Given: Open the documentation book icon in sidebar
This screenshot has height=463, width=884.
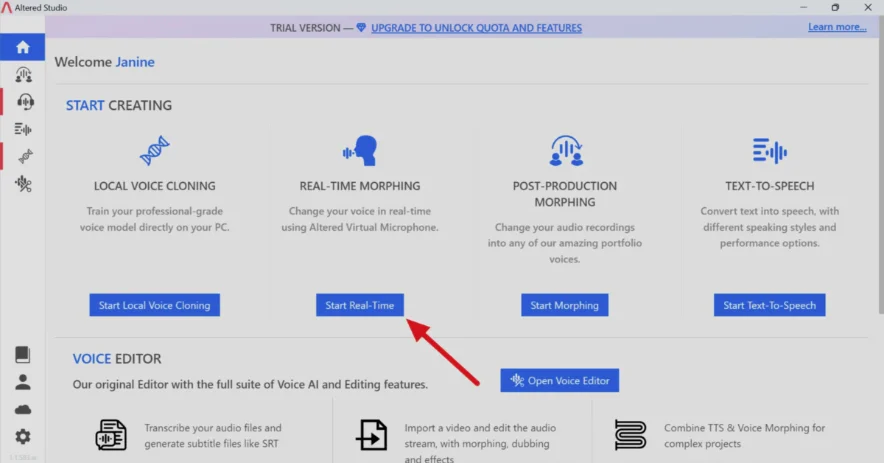Looking at the screenshot, I should pyautogui.click(x=23, y=355).
